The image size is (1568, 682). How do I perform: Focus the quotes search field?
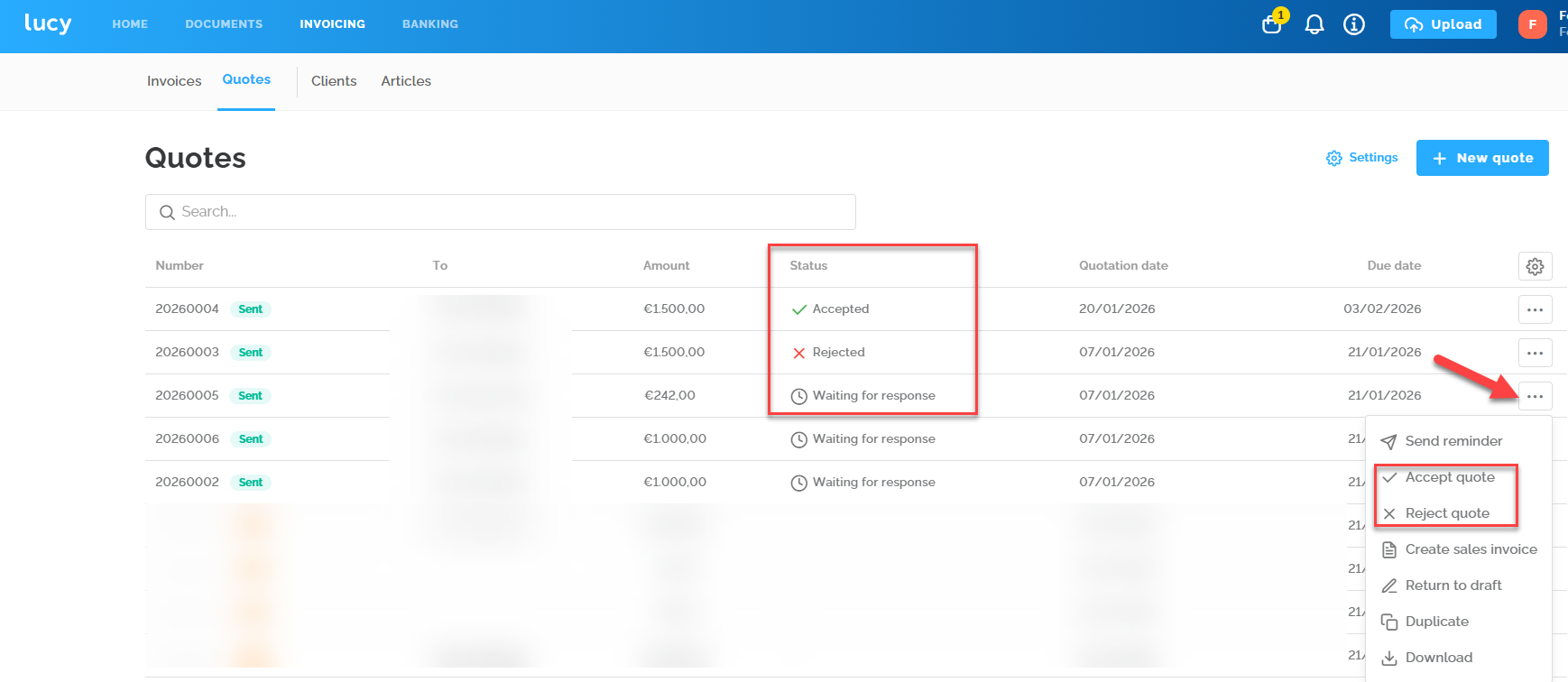tap(501, 212)
